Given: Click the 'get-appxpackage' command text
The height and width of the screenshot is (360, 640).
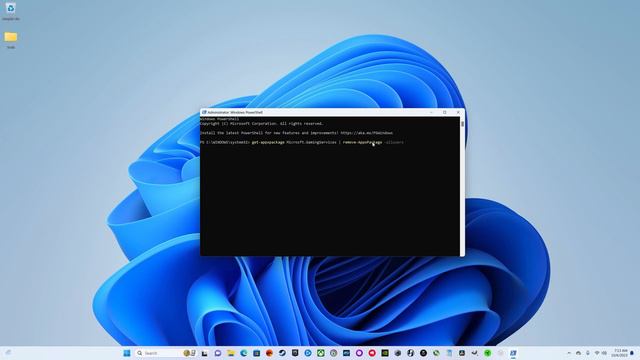Looking at the screenshot, I should (x=268, y=142).
